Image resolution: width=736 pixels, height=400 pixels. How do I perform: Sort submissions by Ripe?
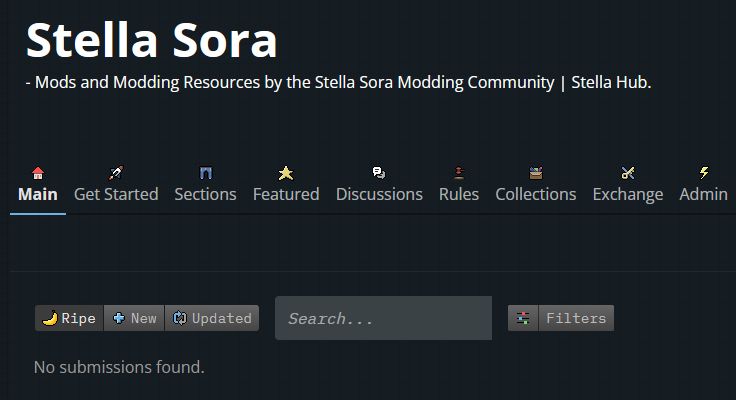tap(69, 318)
